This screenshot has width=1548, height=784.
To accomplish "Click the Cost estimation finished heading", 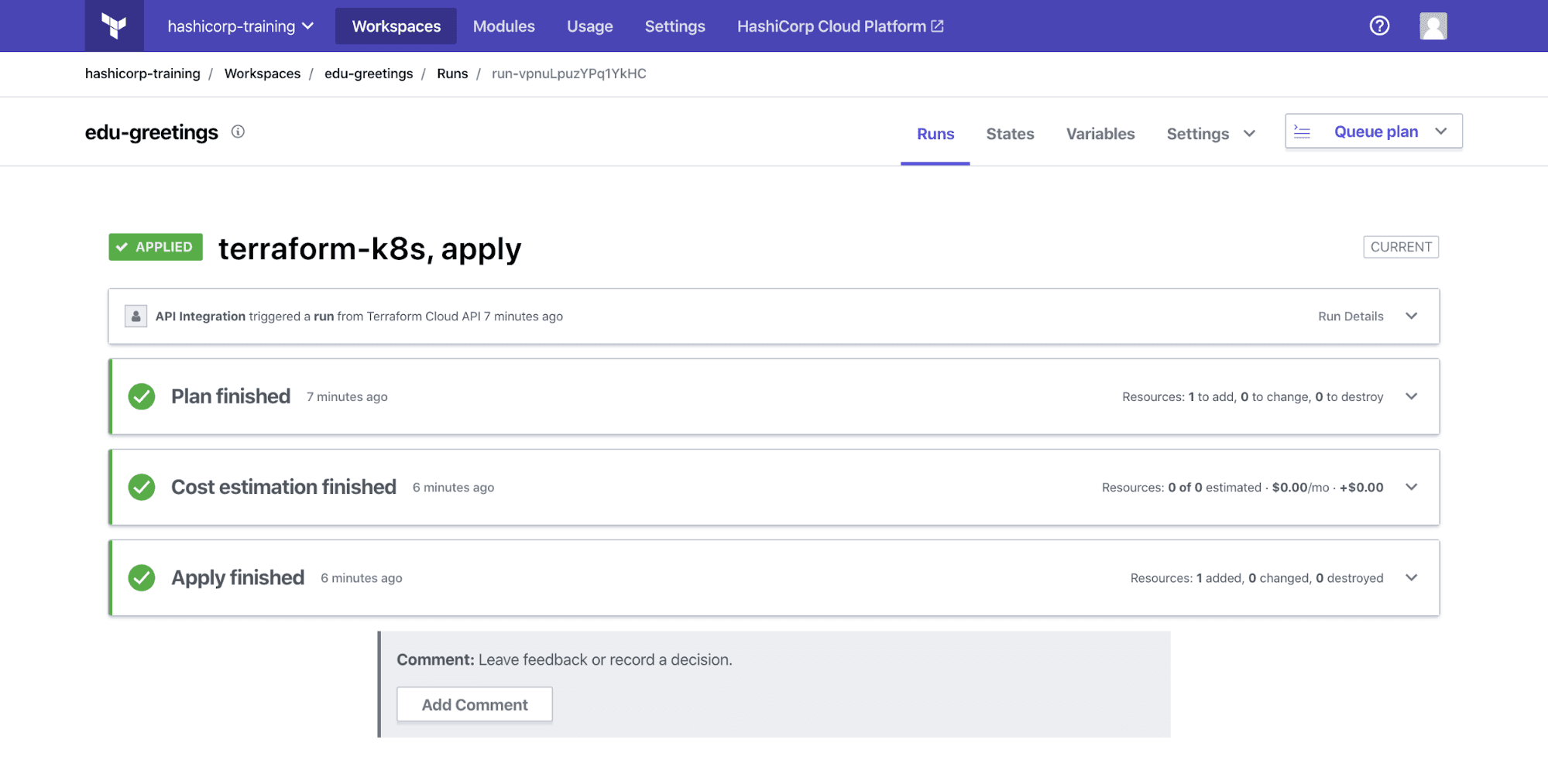I will [x=283, y=487].
